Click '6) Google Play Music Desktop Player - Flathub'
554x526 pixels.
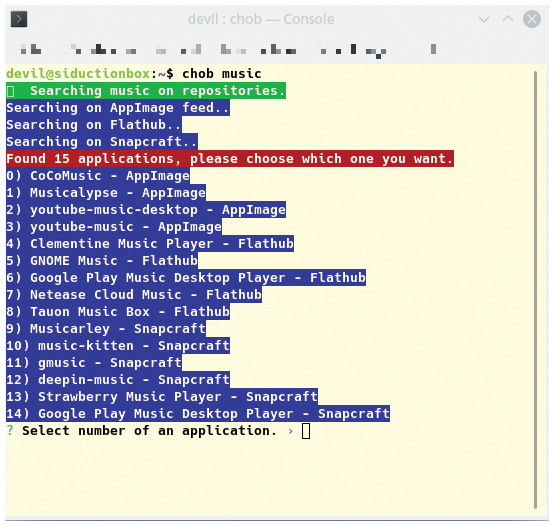tap(186, 277)
